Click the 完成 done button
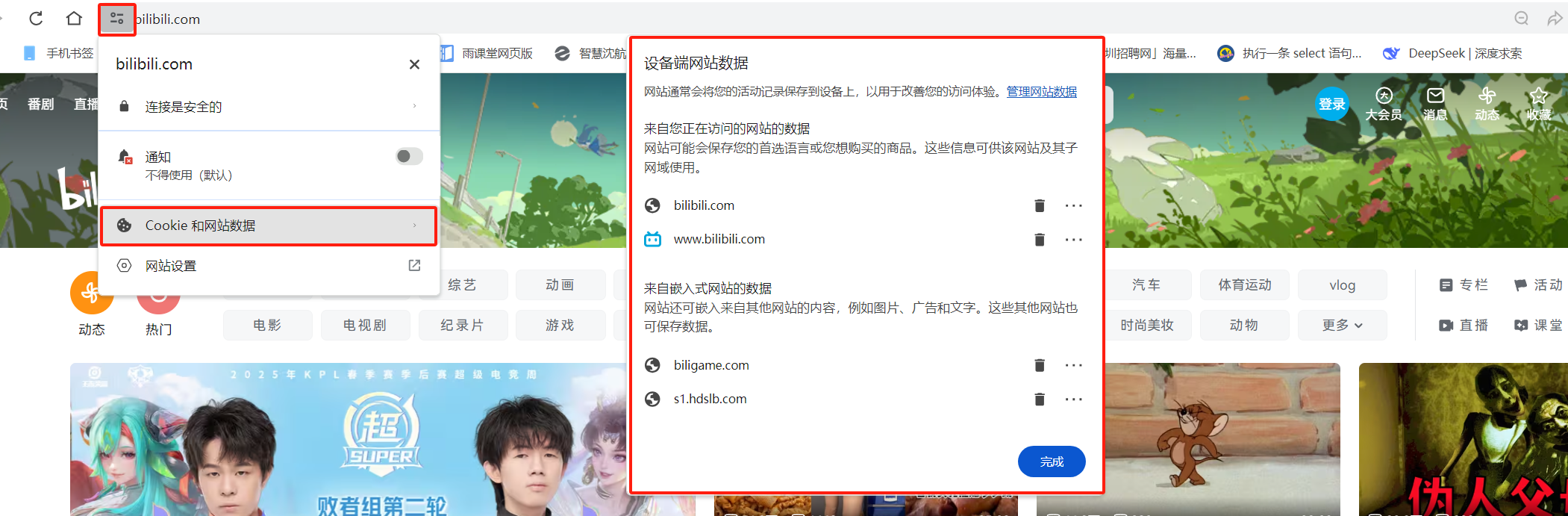This screenshot has width=1568, height=516. (x=1052, y=461)
